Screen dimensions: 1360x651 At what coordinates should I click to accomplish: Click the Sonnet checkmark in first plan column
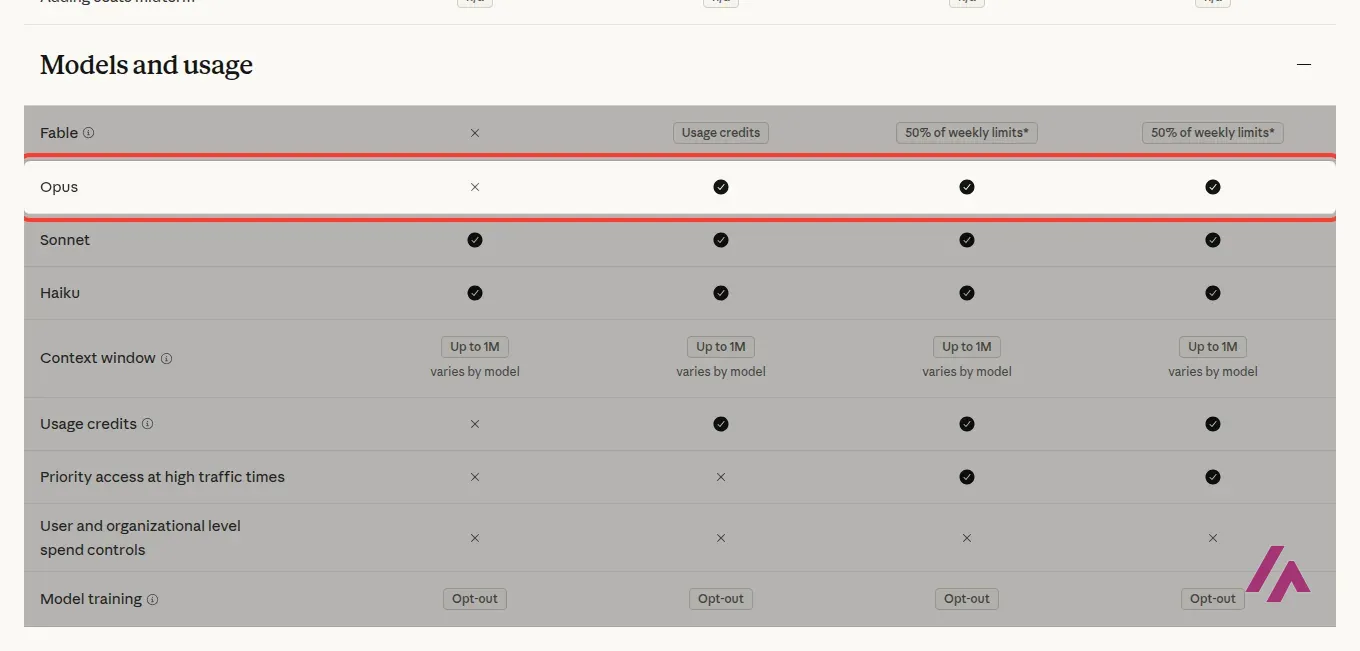pyautogui.click(x=475, y=240)
